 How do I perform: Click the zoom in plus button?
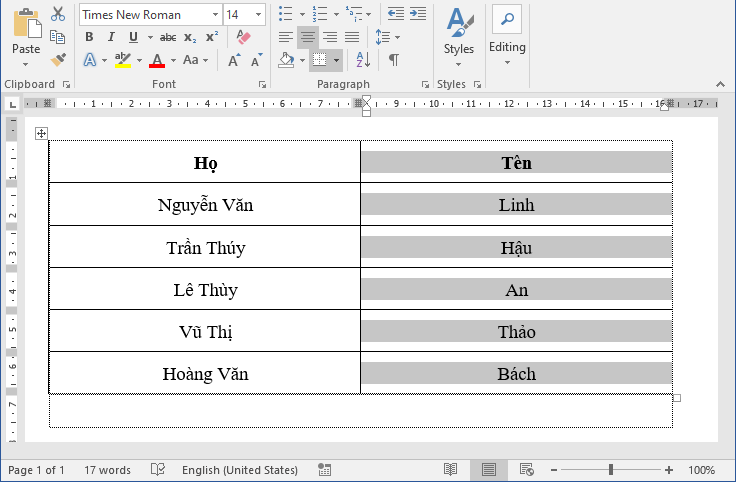click(669, 470)
